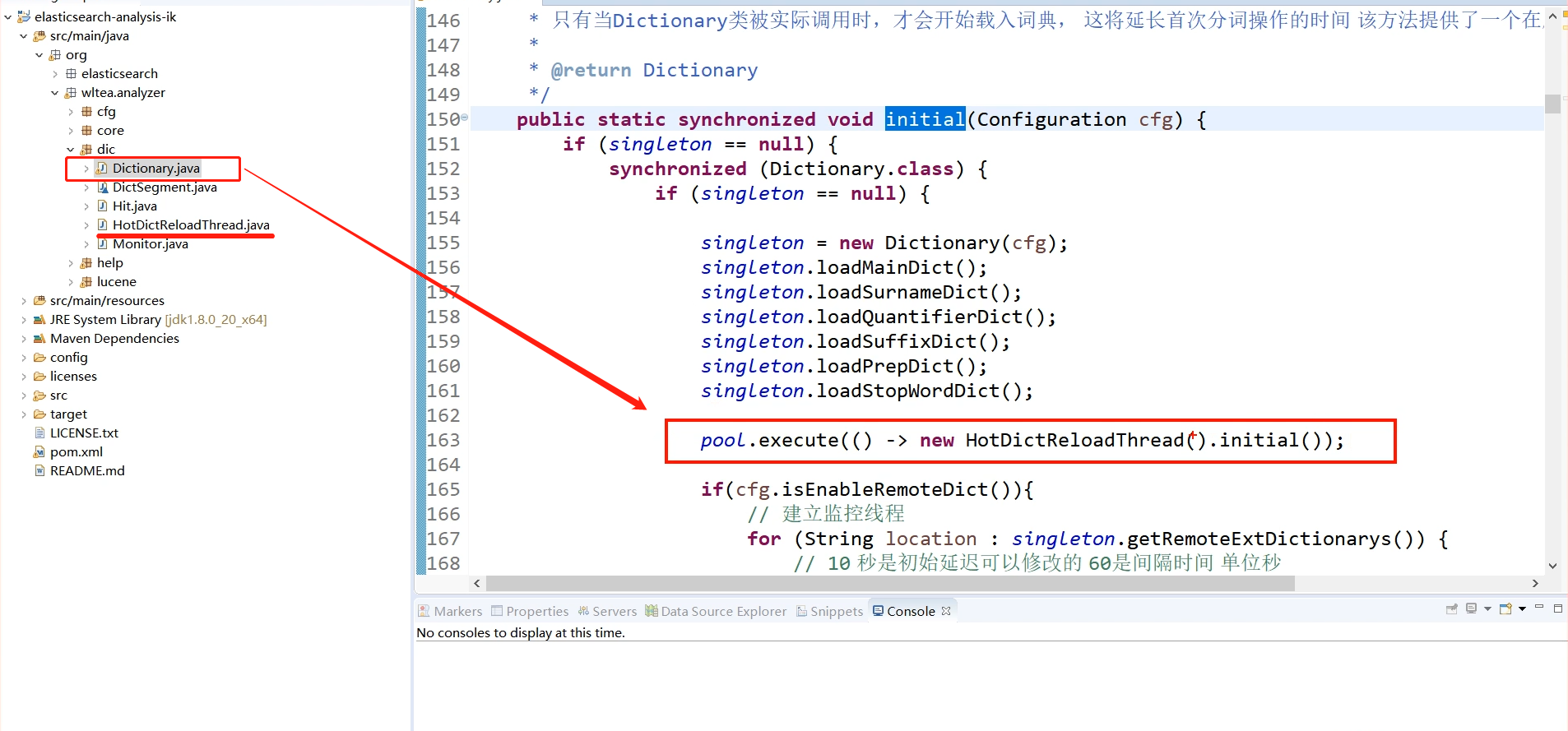Minimize the Console view panel
The width and height of the screenshot is (1568, 731).
1538,608
